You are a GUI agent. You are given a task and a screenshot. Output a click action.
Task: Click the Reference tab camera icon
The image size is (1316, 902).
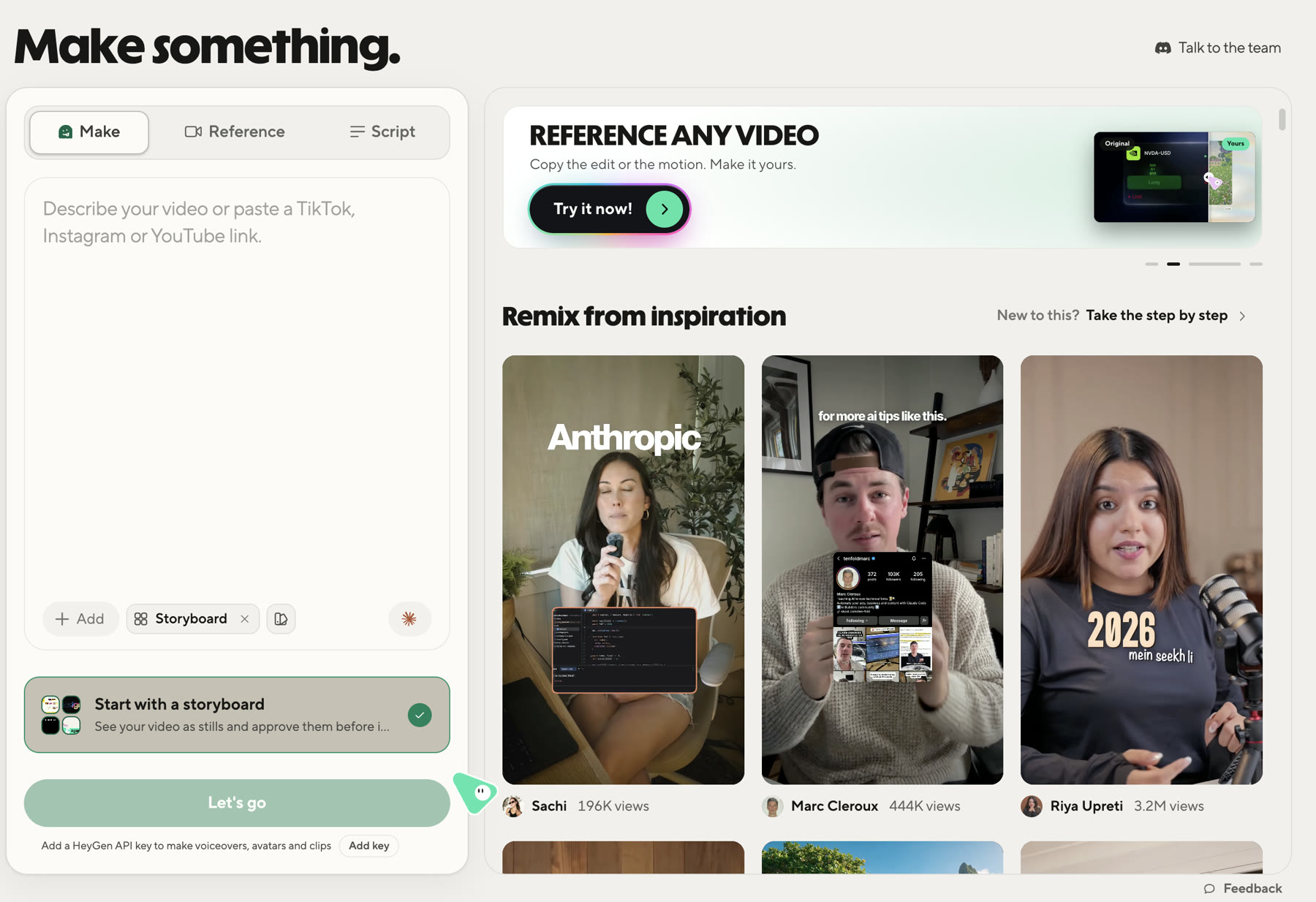click(x=193, y=132)
